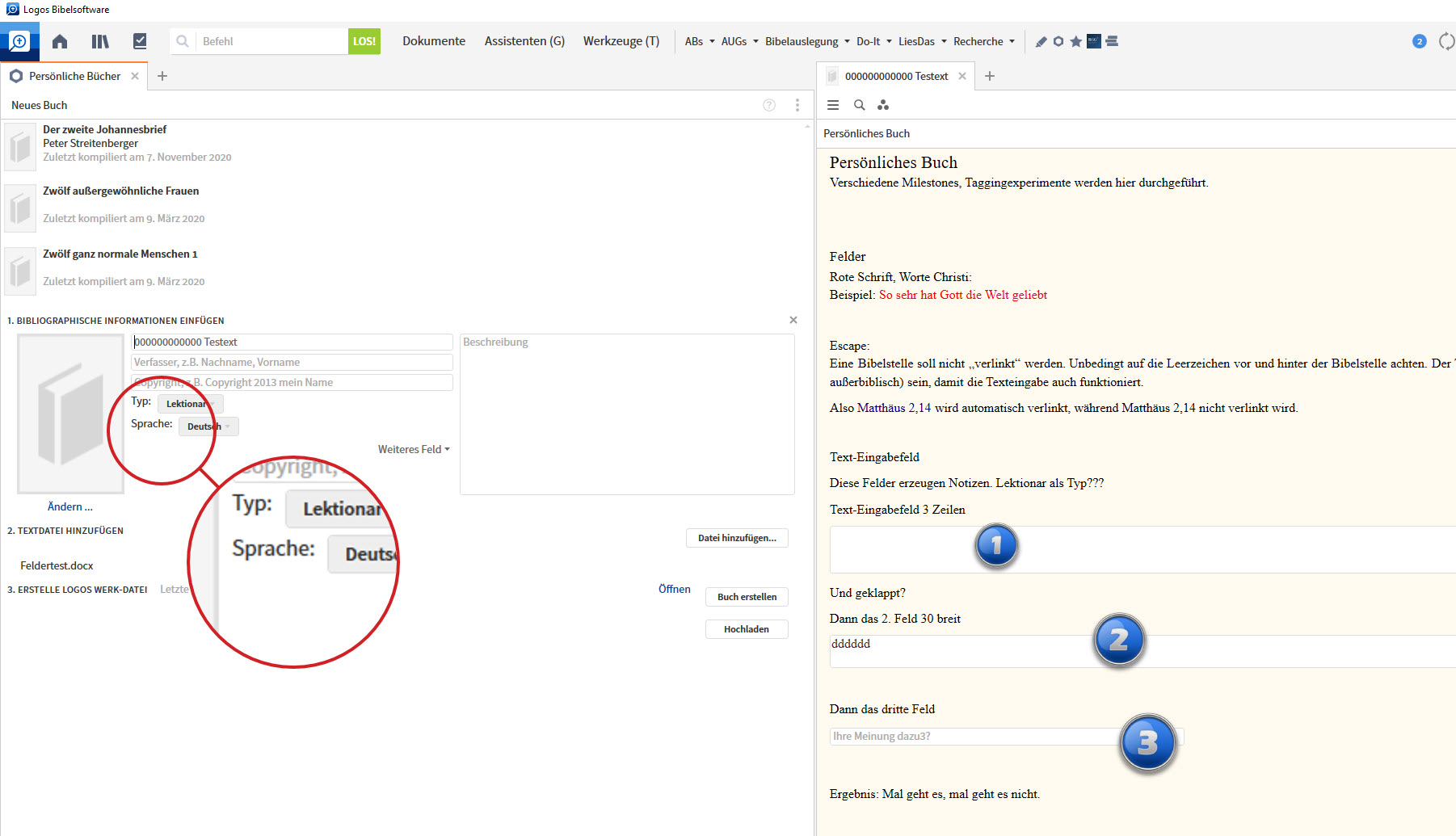The image size is (1456, 836).
Task: Open the Assistenten (G) menu
Action: tap(524, 41)
